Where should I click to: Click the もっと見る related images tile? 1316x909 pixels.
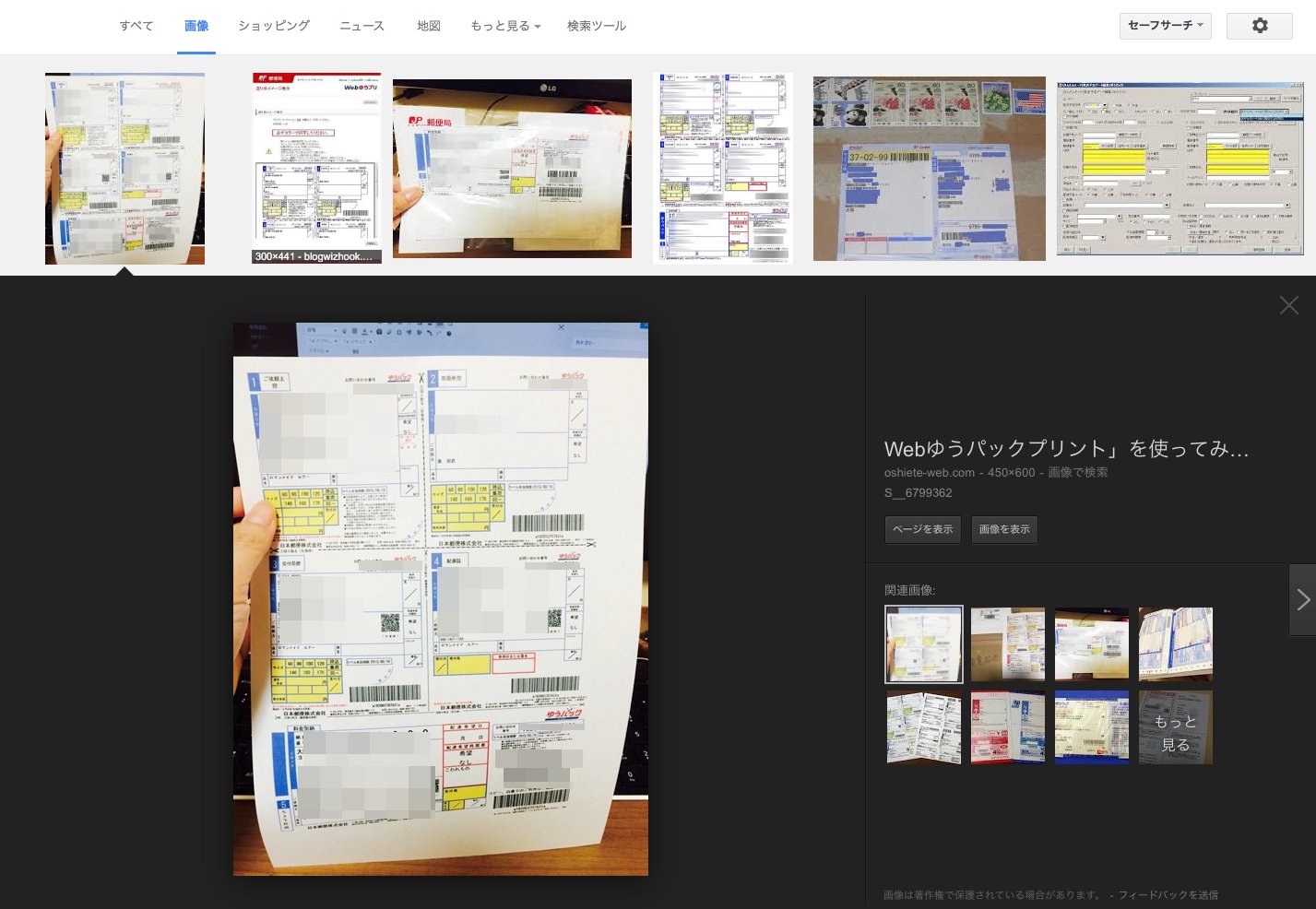pyautogui.click(x=1176, y=727)
